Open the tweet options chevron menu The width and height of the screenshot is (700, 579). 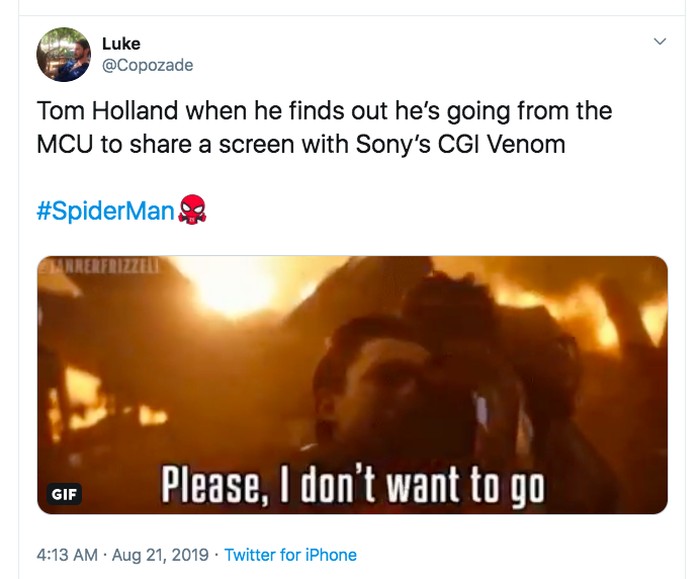pyautogui.click(x=659, y=42)
